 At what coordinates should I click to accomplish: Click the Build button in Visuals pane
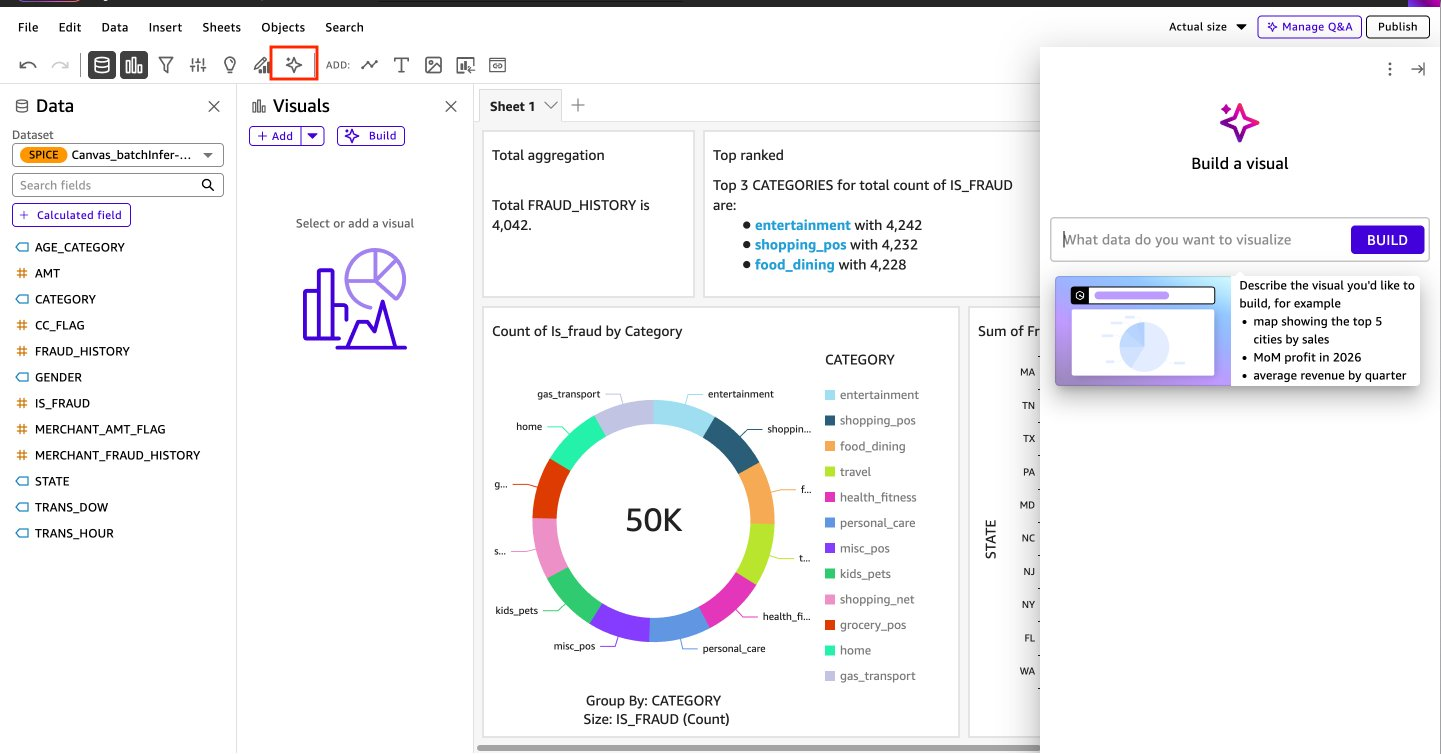[371, 136]
